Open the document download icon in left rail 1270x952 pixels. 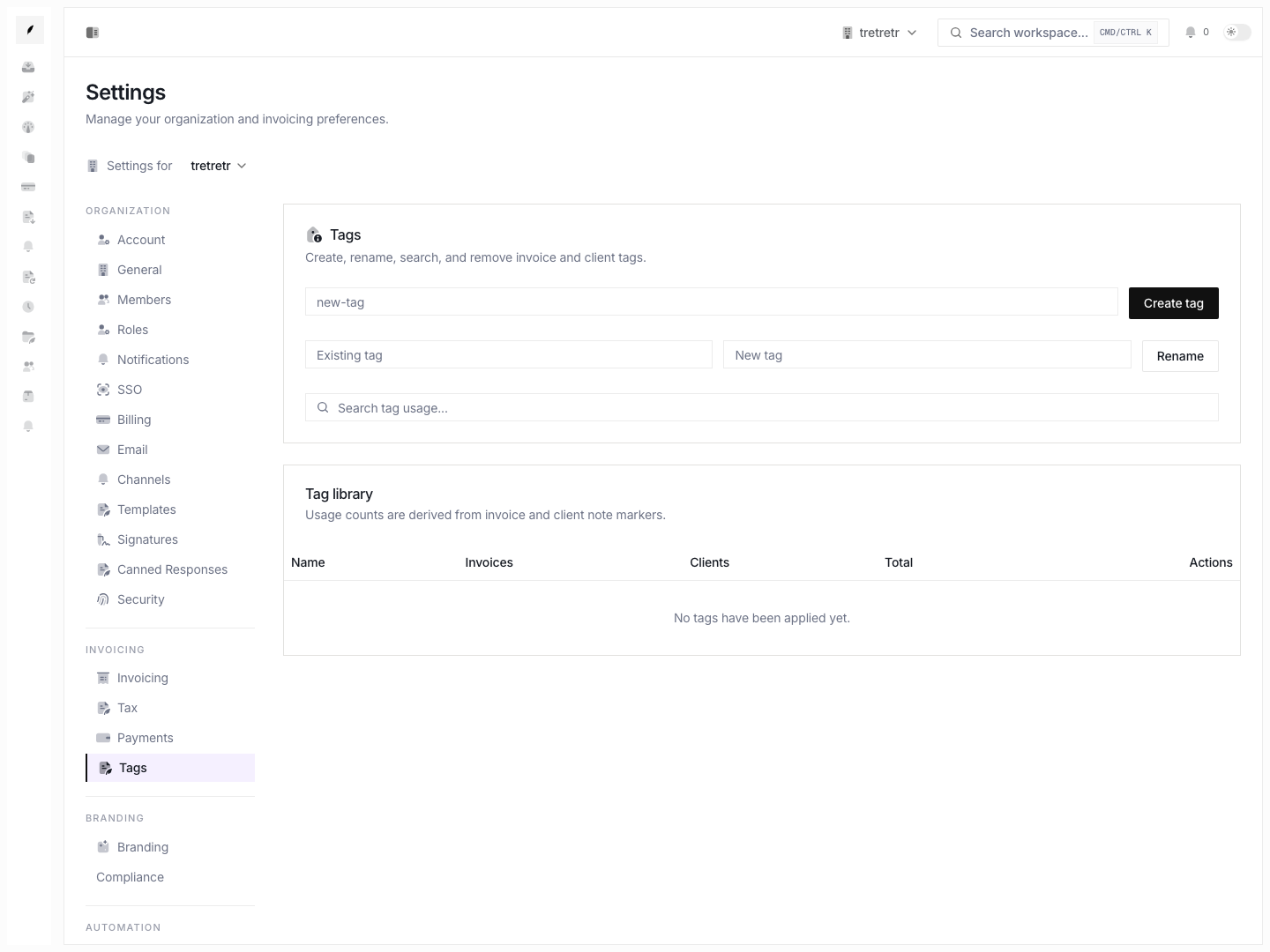coord(28,217)
